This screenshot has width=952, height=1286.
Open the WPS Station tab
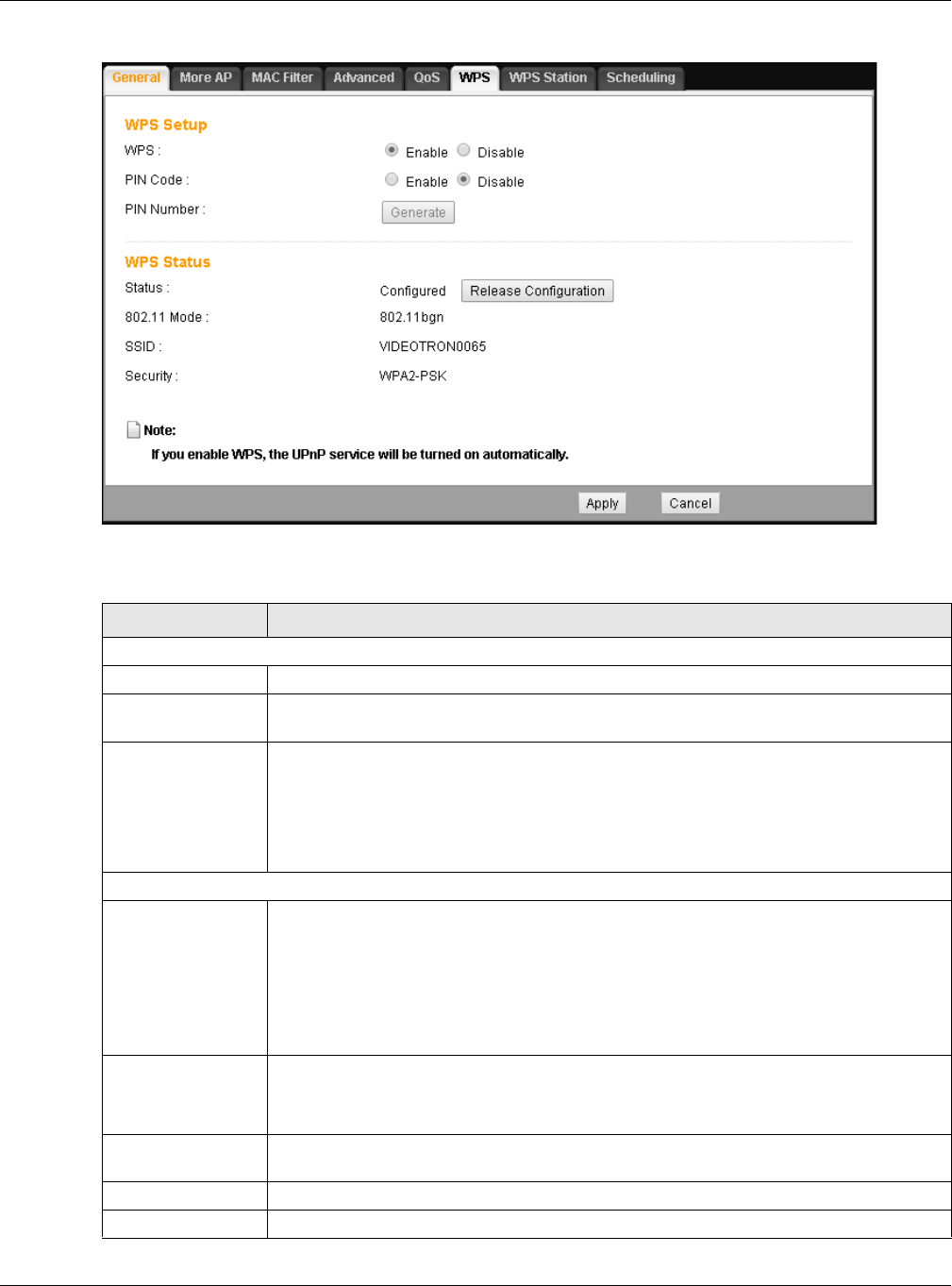[x=547, y=78]
